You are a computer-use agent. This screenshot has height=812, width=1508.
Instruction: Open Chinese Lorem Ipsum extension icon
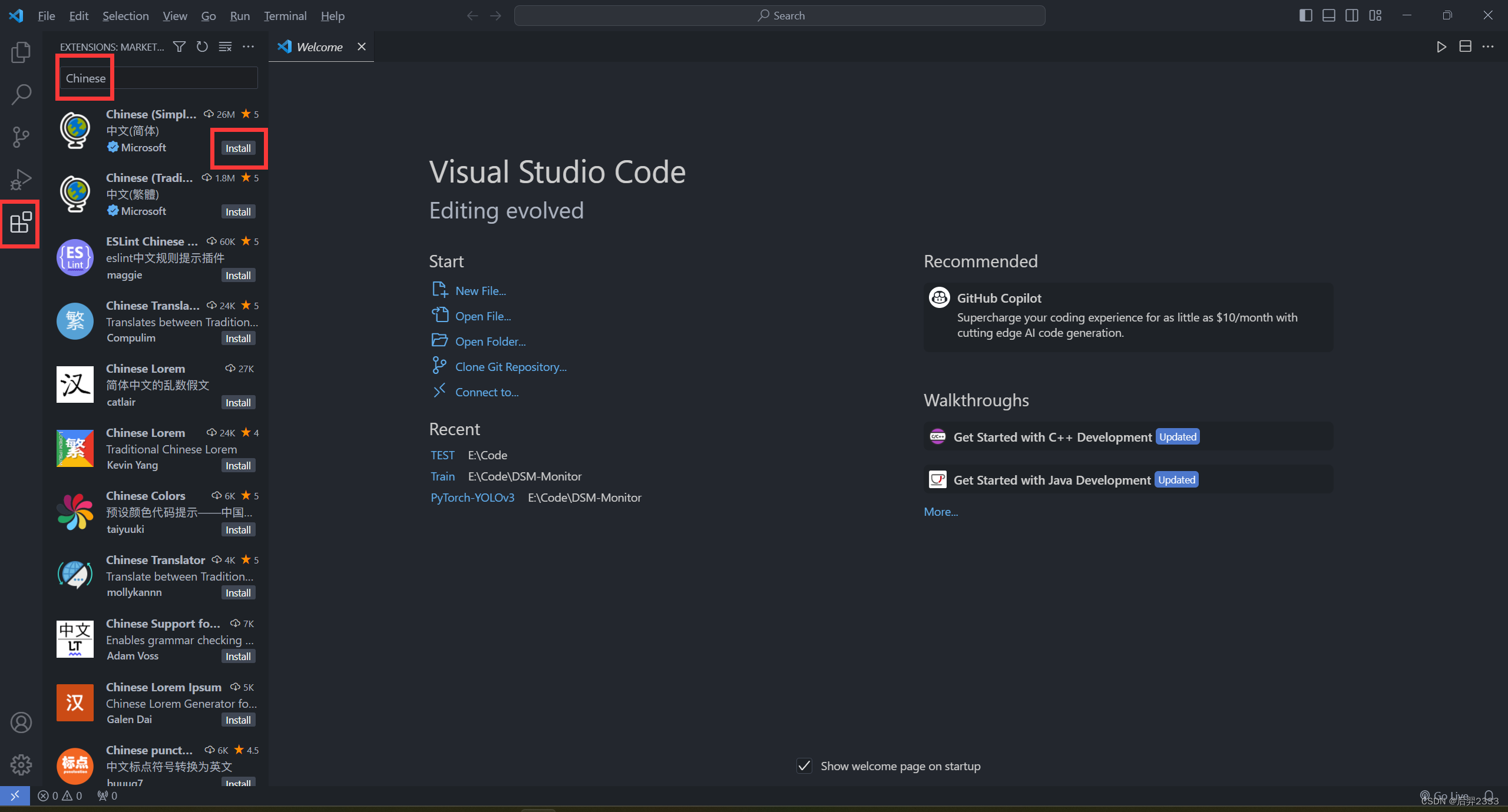(x=75, y=702)
